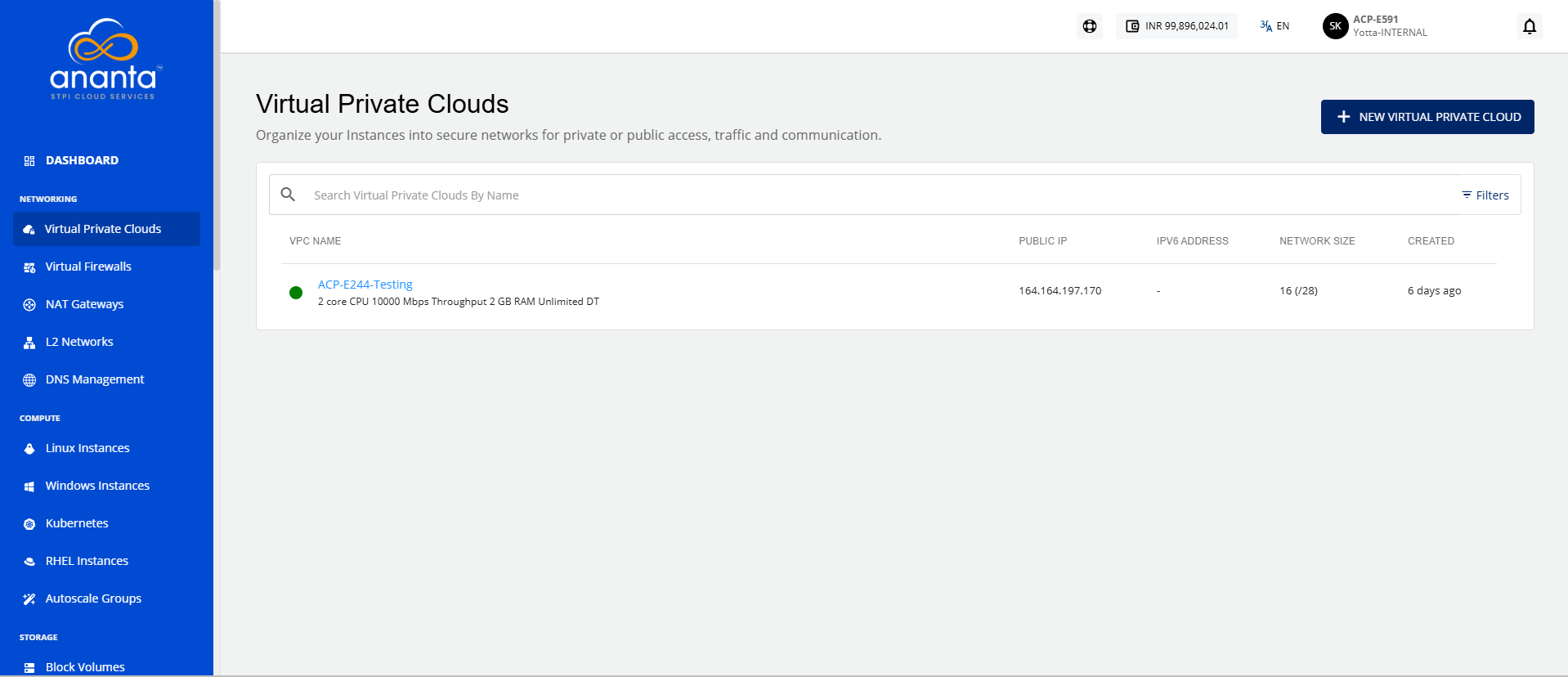Image resolution: width=1568 pixels, height=677 pixels.
Task: Open Virtual Firewalls page
Action: click(x=88, y=267)
